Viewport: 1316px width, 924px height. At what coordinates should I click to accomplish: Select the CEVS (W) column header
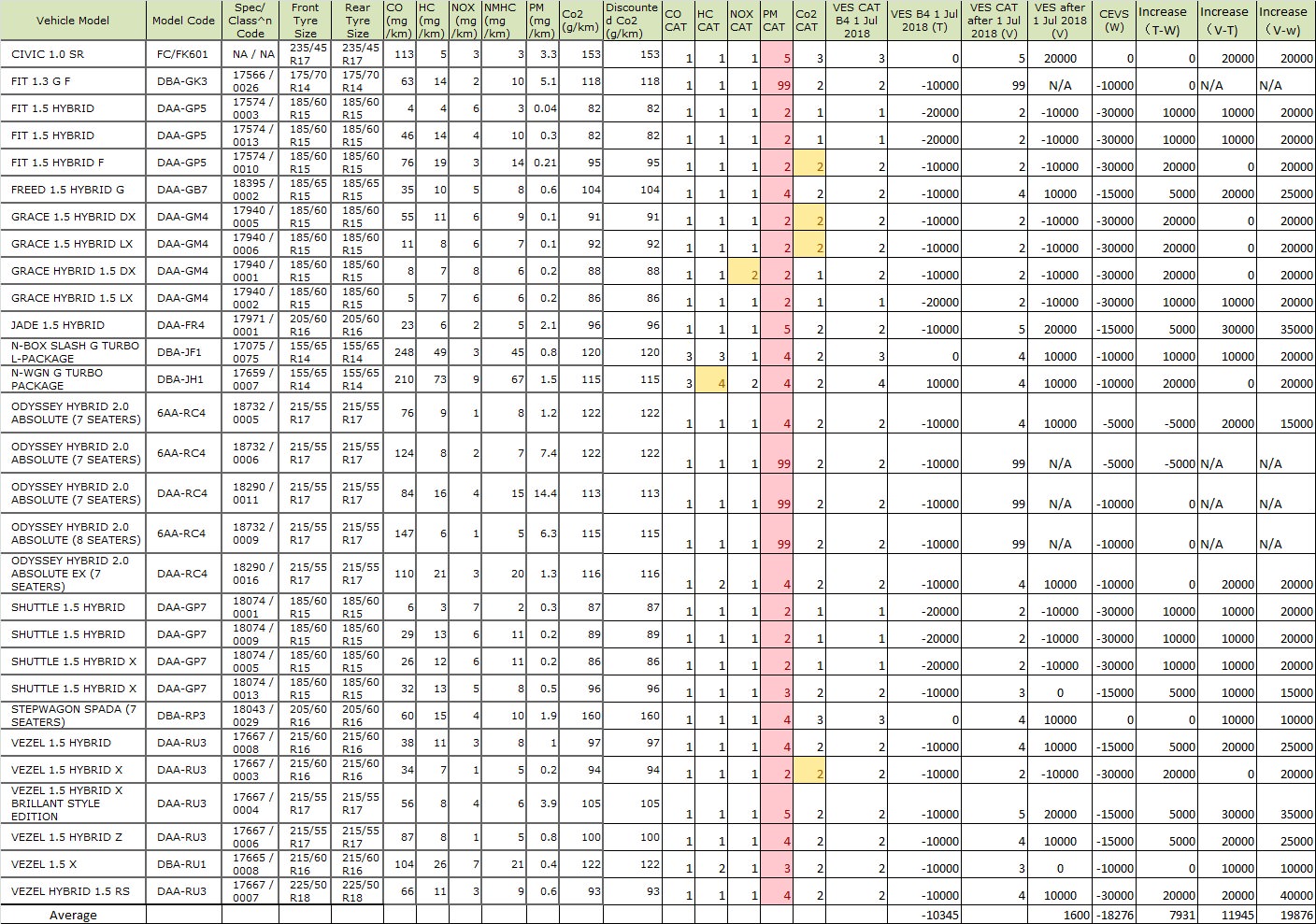click(x=1113, y=21)
